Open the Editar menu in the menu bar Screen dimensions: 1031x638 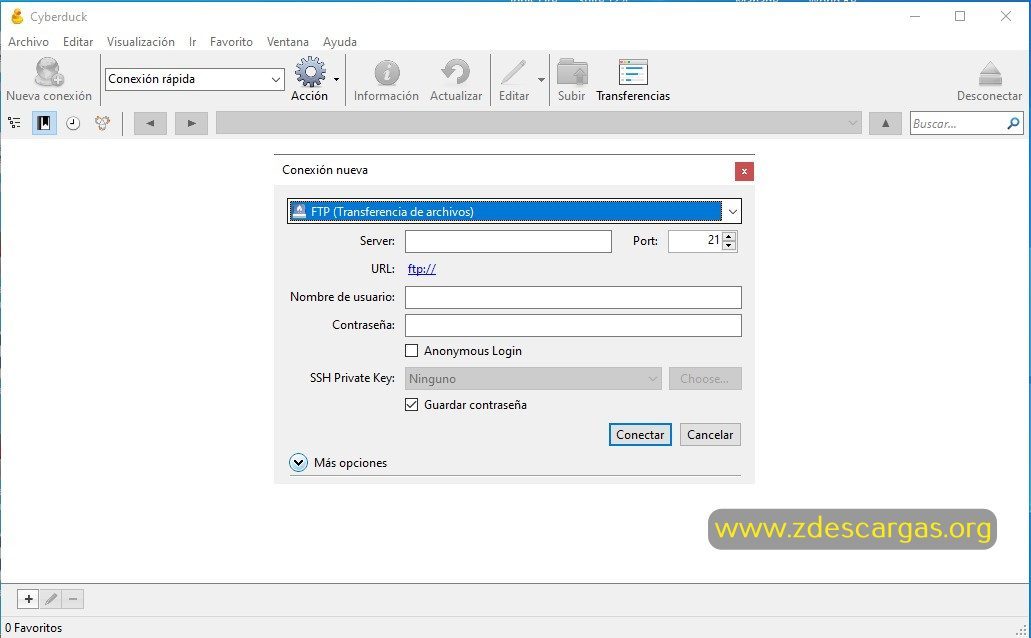(78, 41)
